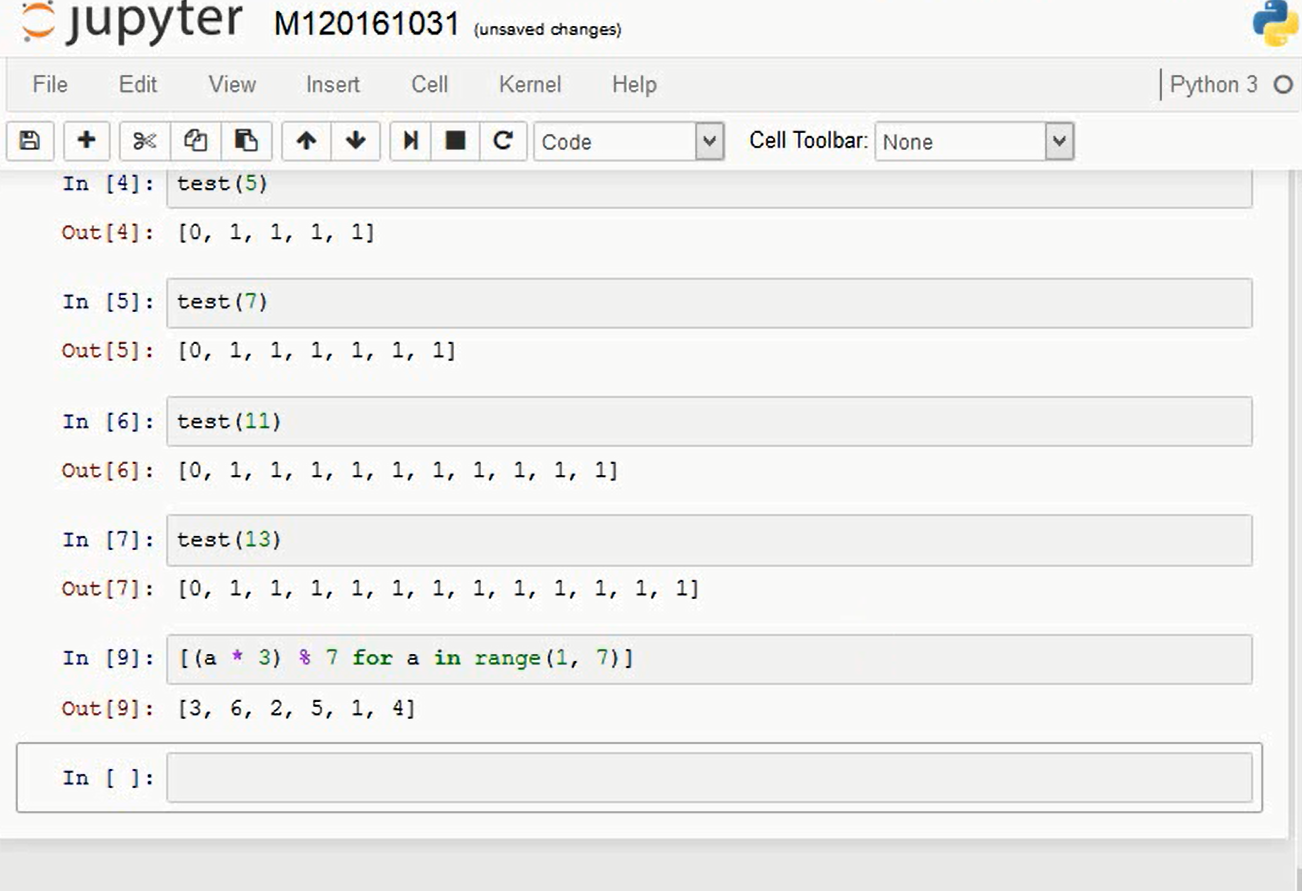Save notebook with the floppy disk icon
The image size is (1302, 891).
[x=30, y=141]
